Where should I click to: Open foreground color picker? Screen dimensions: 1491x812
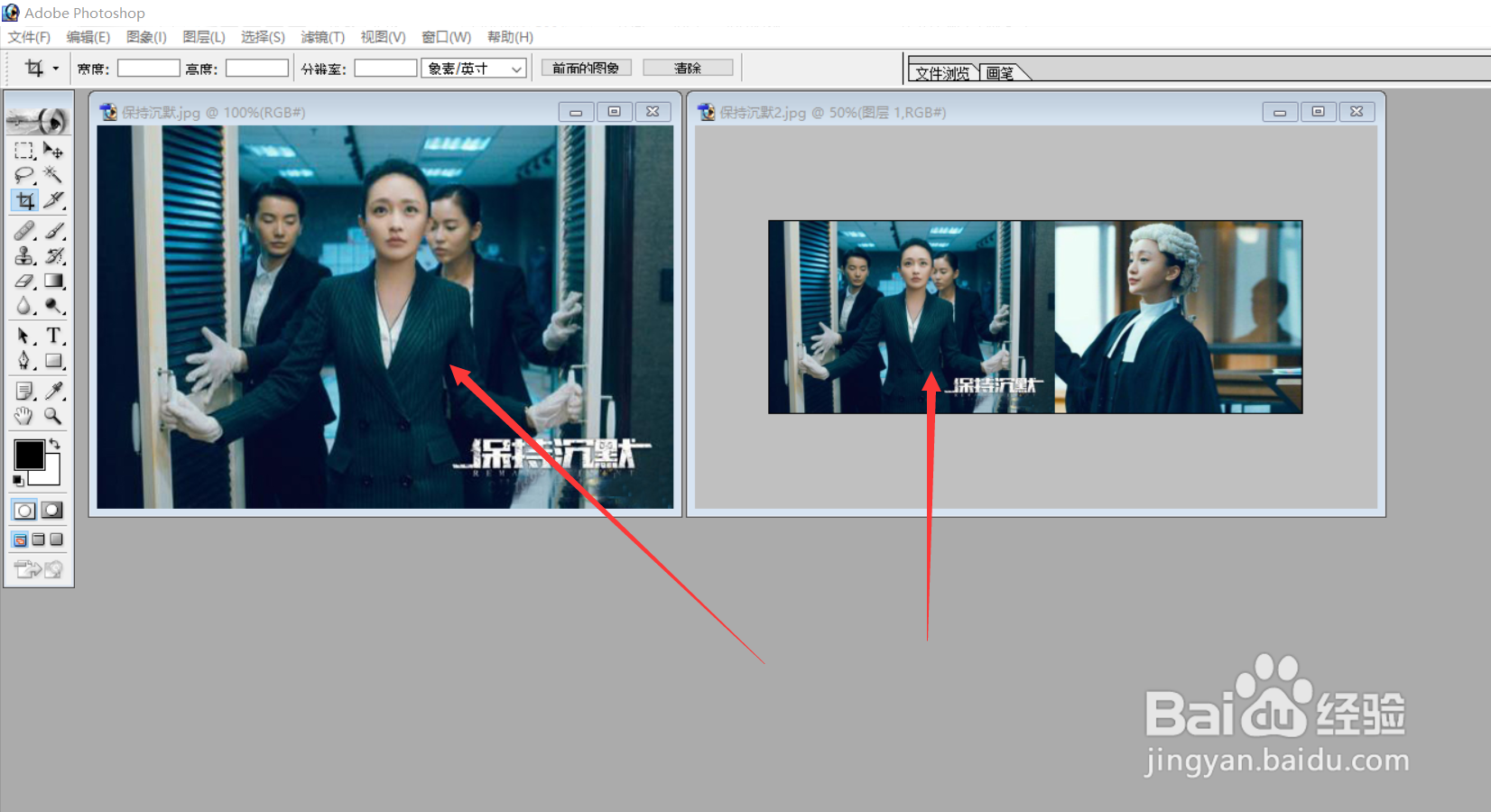(x=27, y=454)
